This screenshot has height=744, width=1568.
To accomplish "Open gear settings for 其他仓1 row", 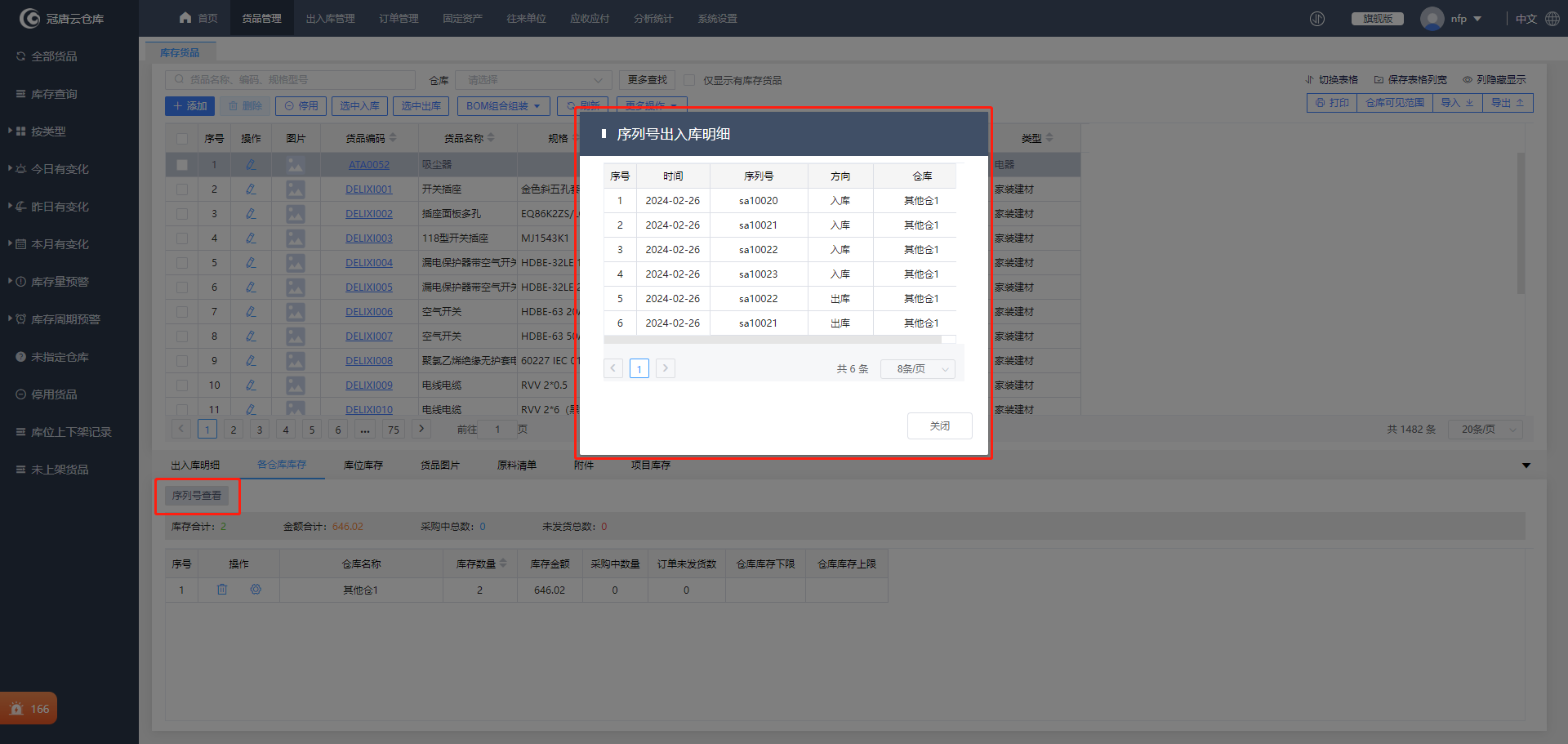I will [x=256, y=590].
